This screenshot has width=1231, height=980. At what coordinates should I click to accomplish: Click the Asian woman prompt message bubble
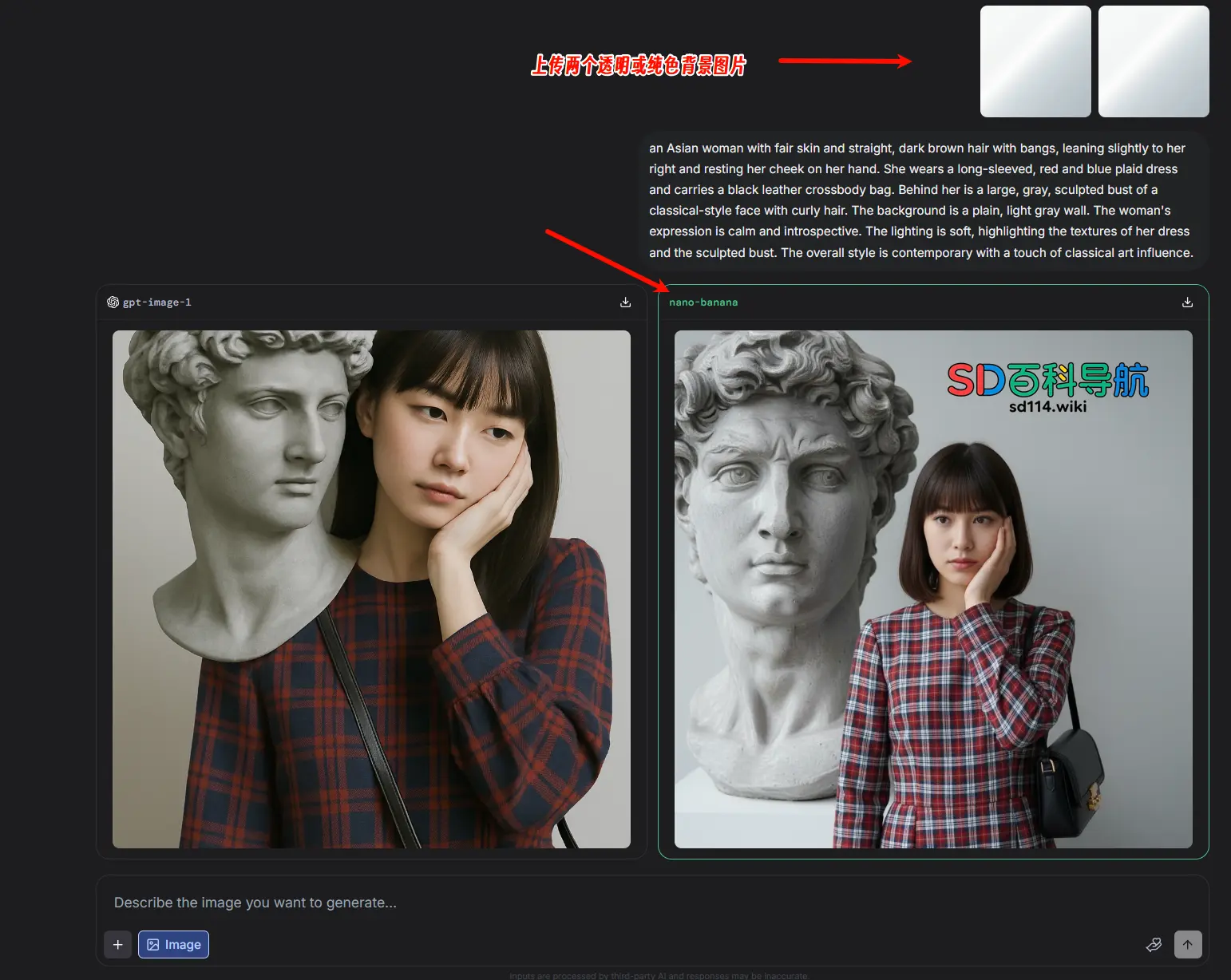(920, 200)
